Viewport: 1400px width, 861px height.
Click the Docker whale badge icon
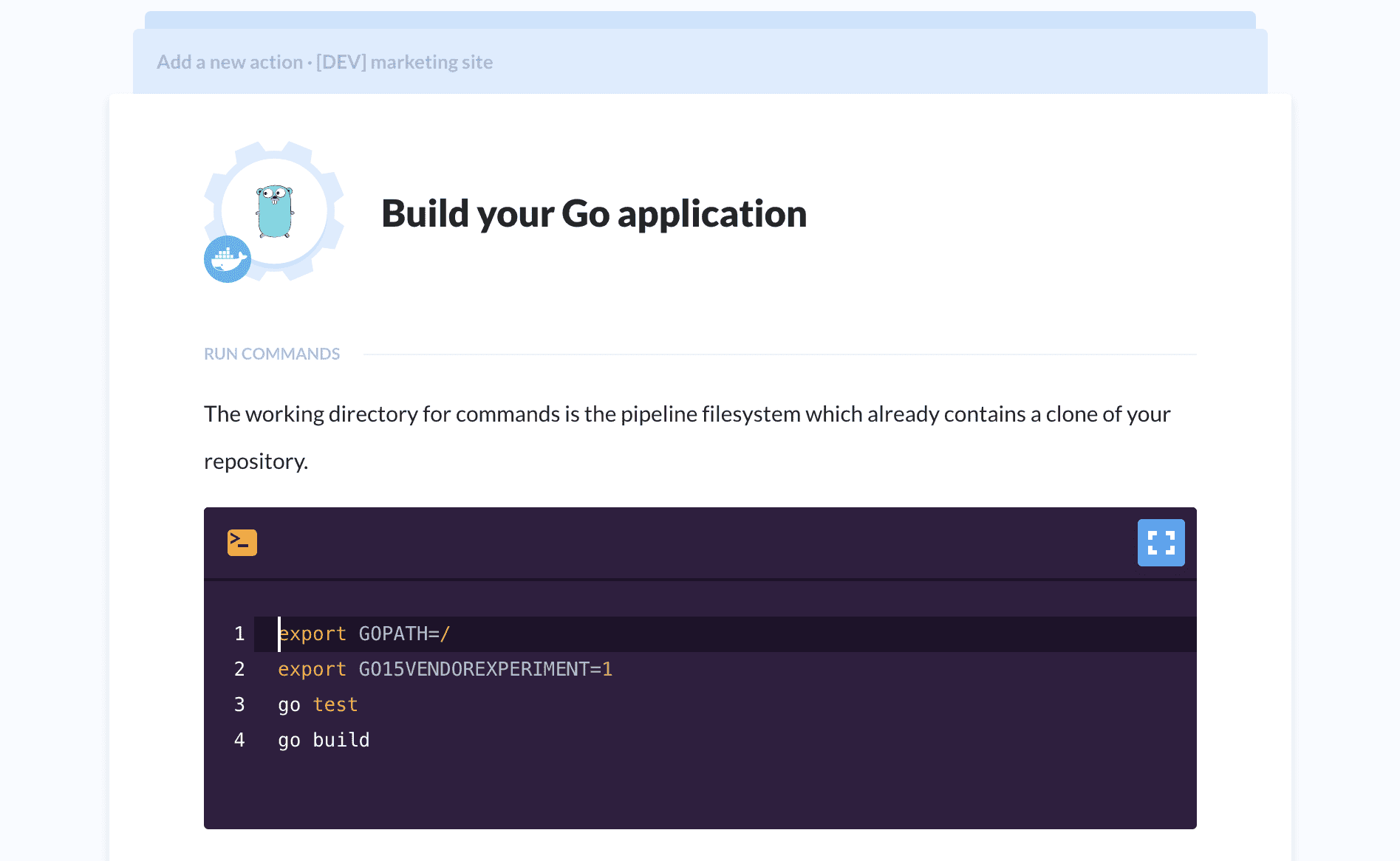tap(228, 259)
